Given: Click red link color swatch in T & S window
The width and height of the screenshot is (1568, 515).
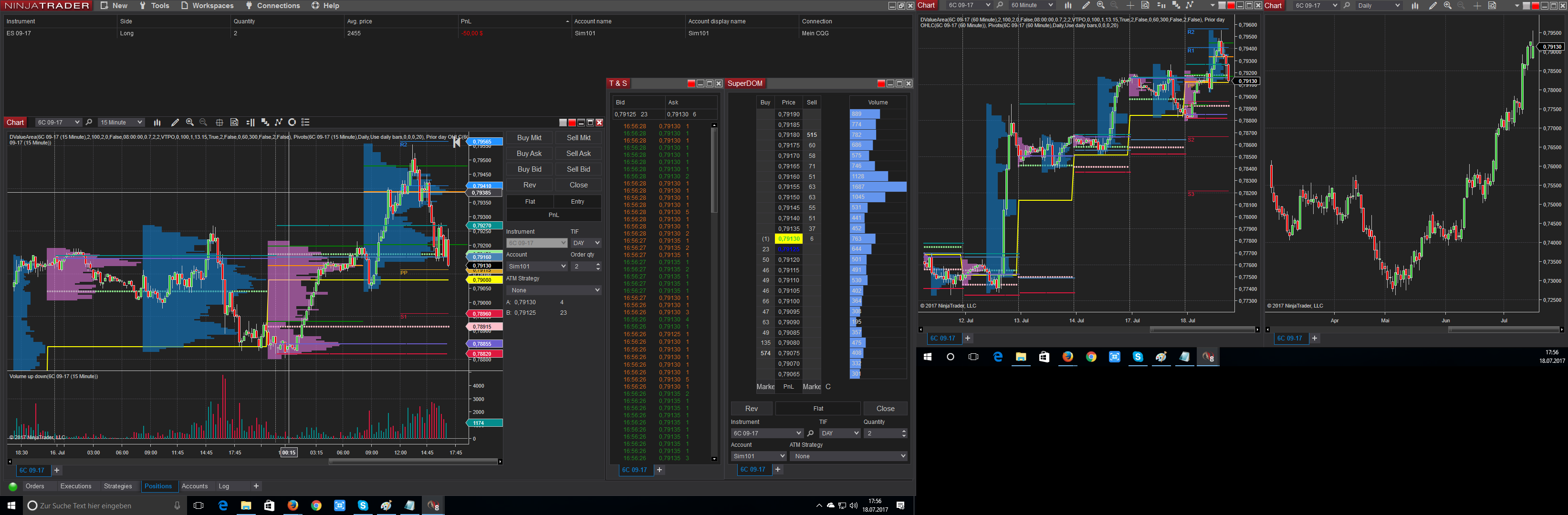Looking at the screenshot, I should click(691, 84).
